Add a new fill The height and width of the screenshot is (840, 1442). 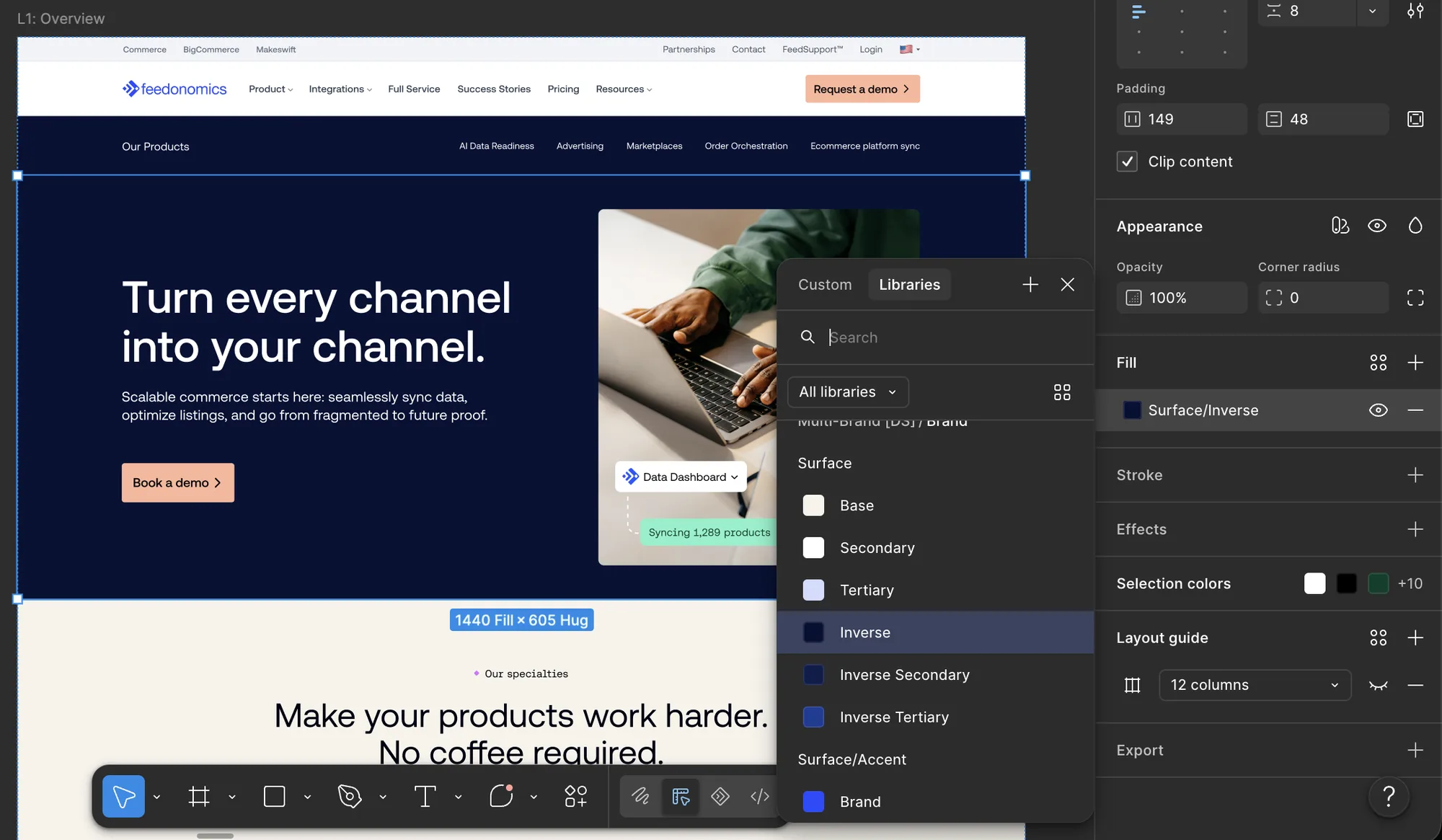(1415, 363)
